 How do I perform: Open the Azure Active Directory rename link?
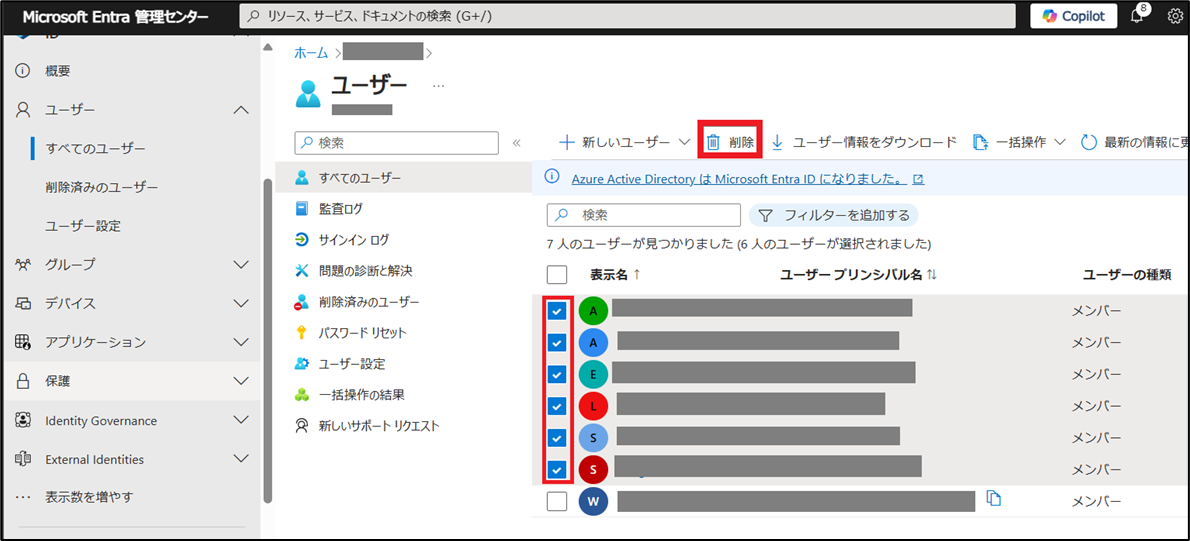(x=739, y=180)
